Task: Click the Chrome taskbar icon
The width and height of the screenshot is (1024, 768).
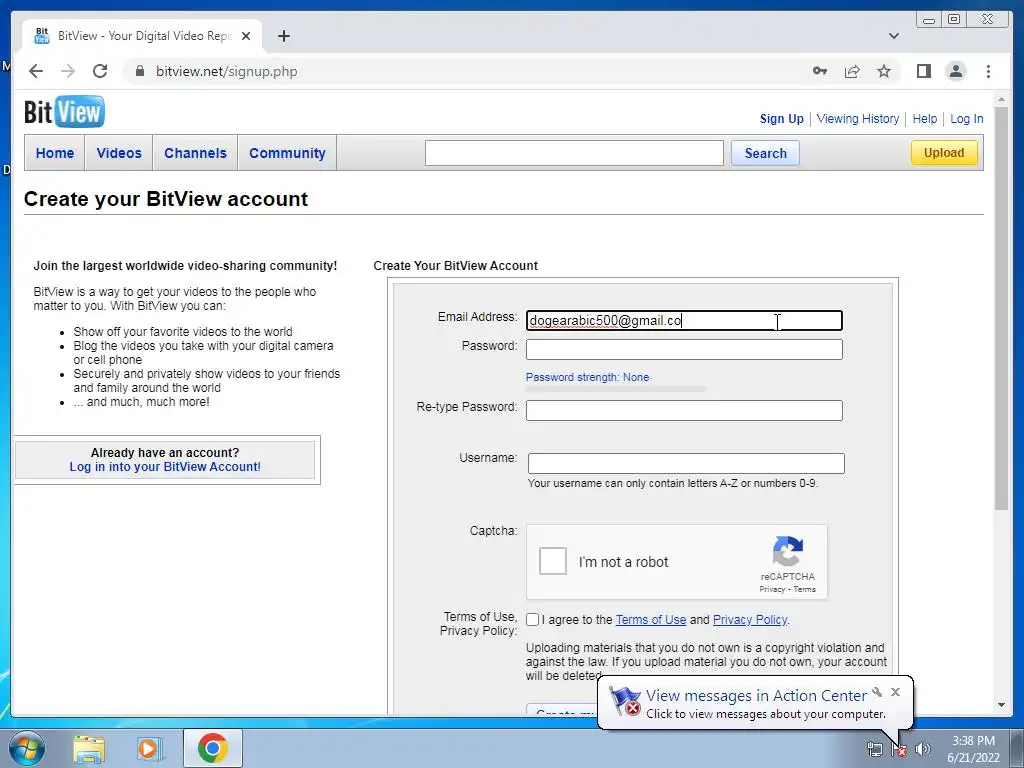Action: pos(213,748)
